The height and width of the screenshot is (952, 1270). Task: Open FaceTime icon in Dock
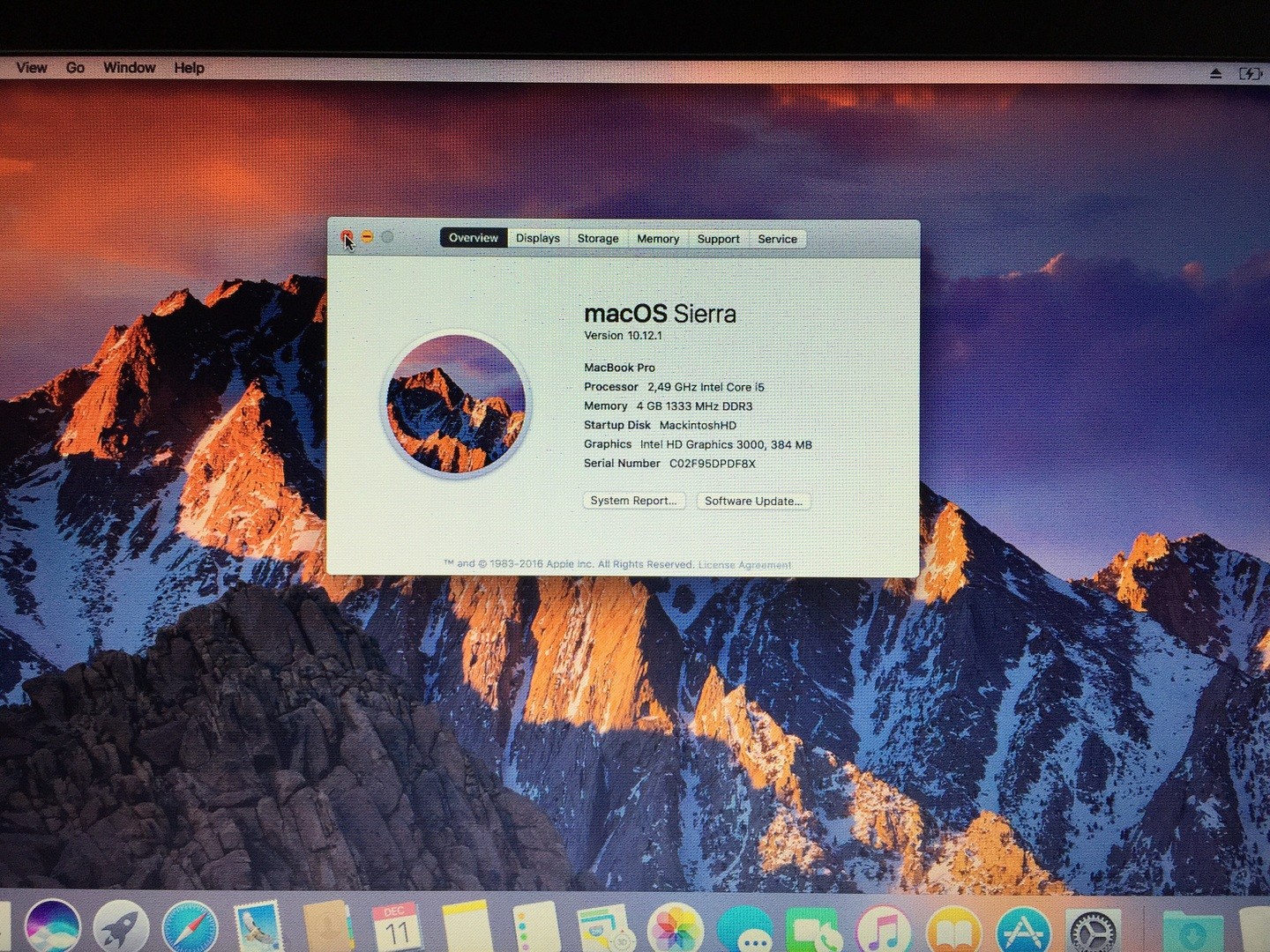click(814, 930)
